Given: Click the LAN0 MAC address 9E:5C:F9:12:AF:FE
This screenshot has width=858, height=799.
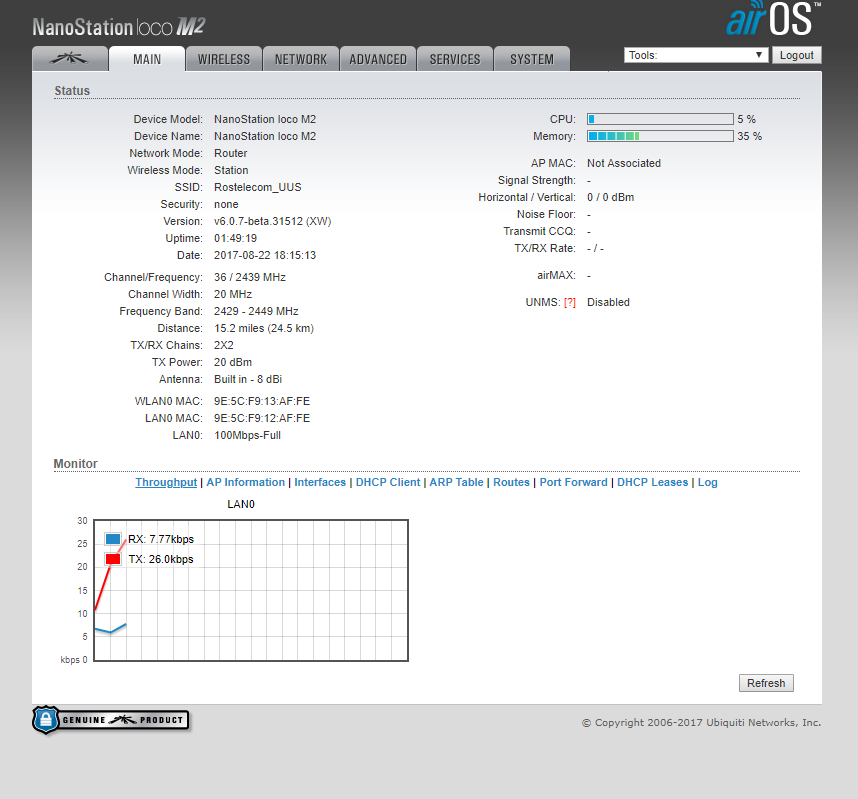Looking at the screenshot, I should (x=262, y=418).
